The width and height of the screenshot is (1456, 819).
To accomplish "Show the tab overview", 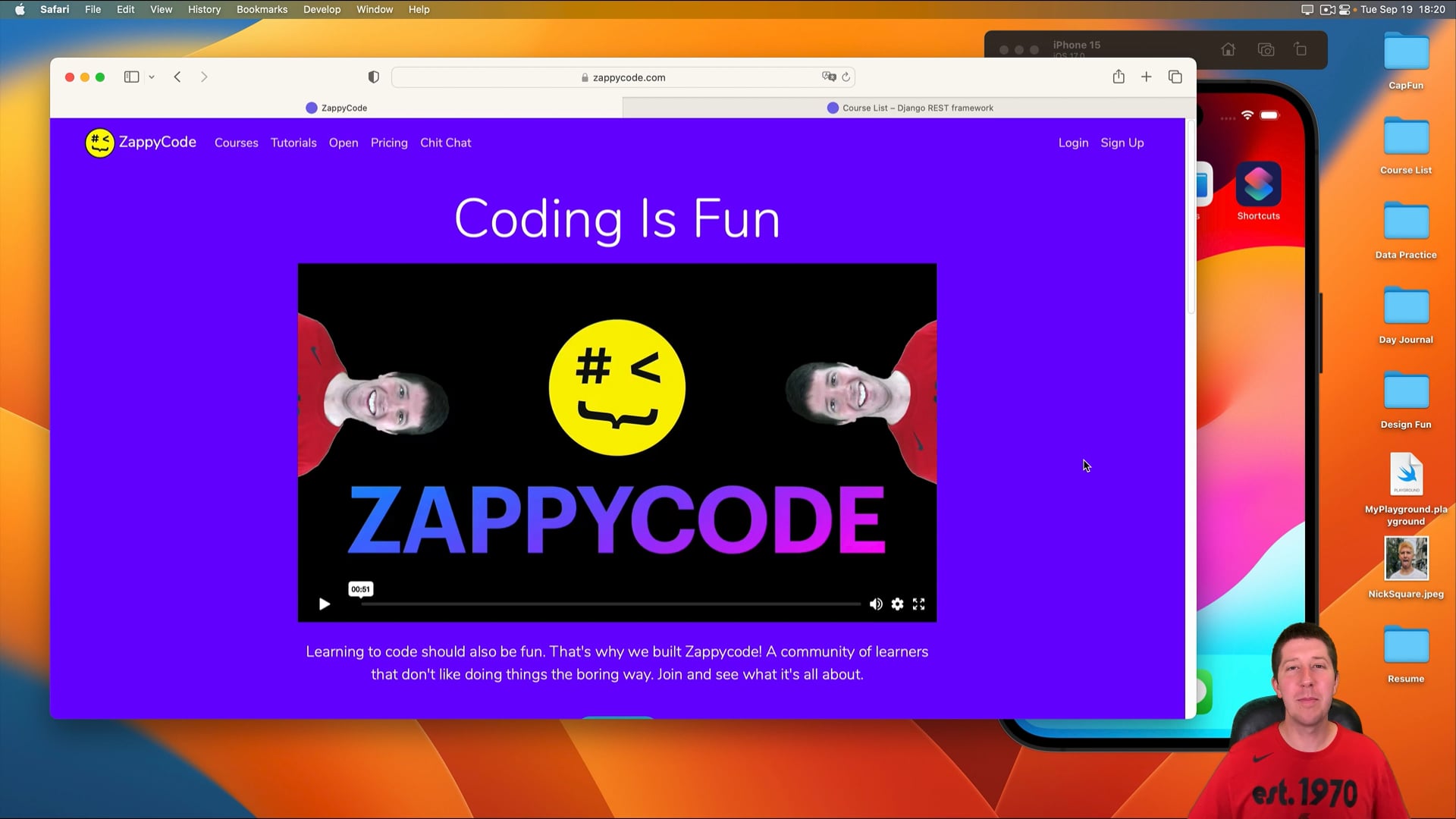I will [x=1175, y=77].
